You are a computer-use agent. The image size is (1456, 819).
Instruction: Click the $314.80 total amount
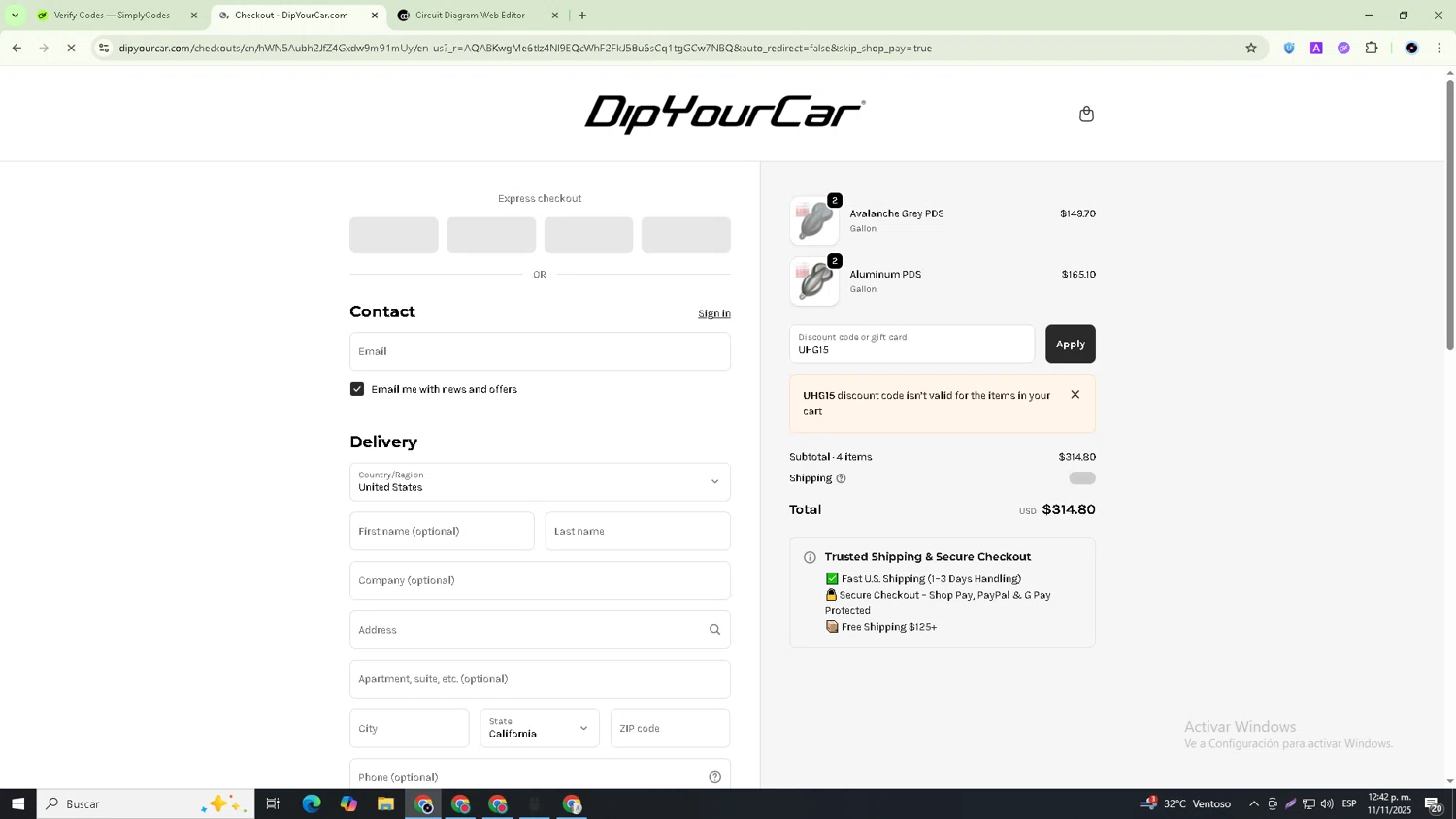pyautogui.click(x=1069, y=509)
